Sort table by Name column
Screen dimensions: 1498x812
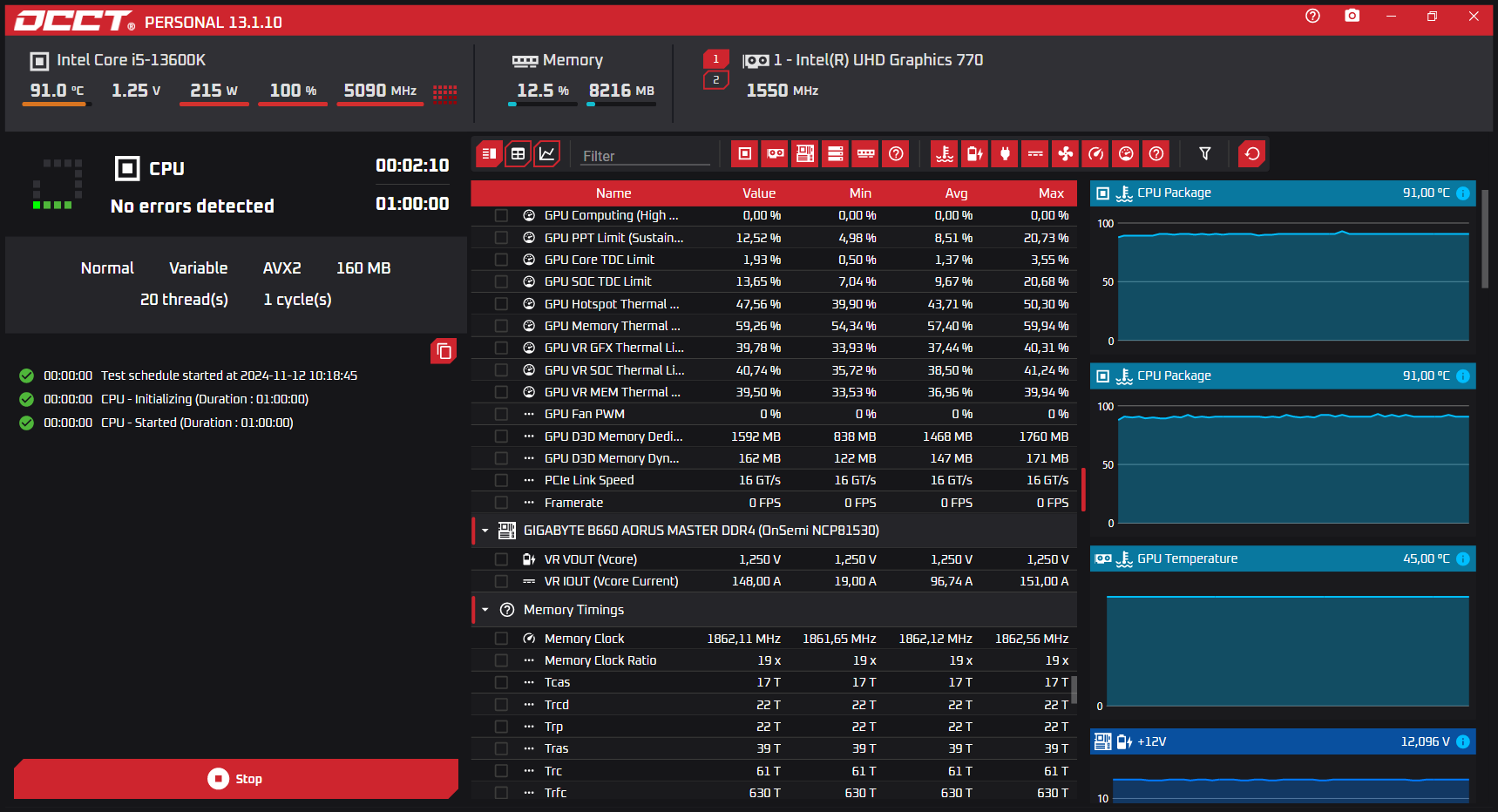point(613,193)
